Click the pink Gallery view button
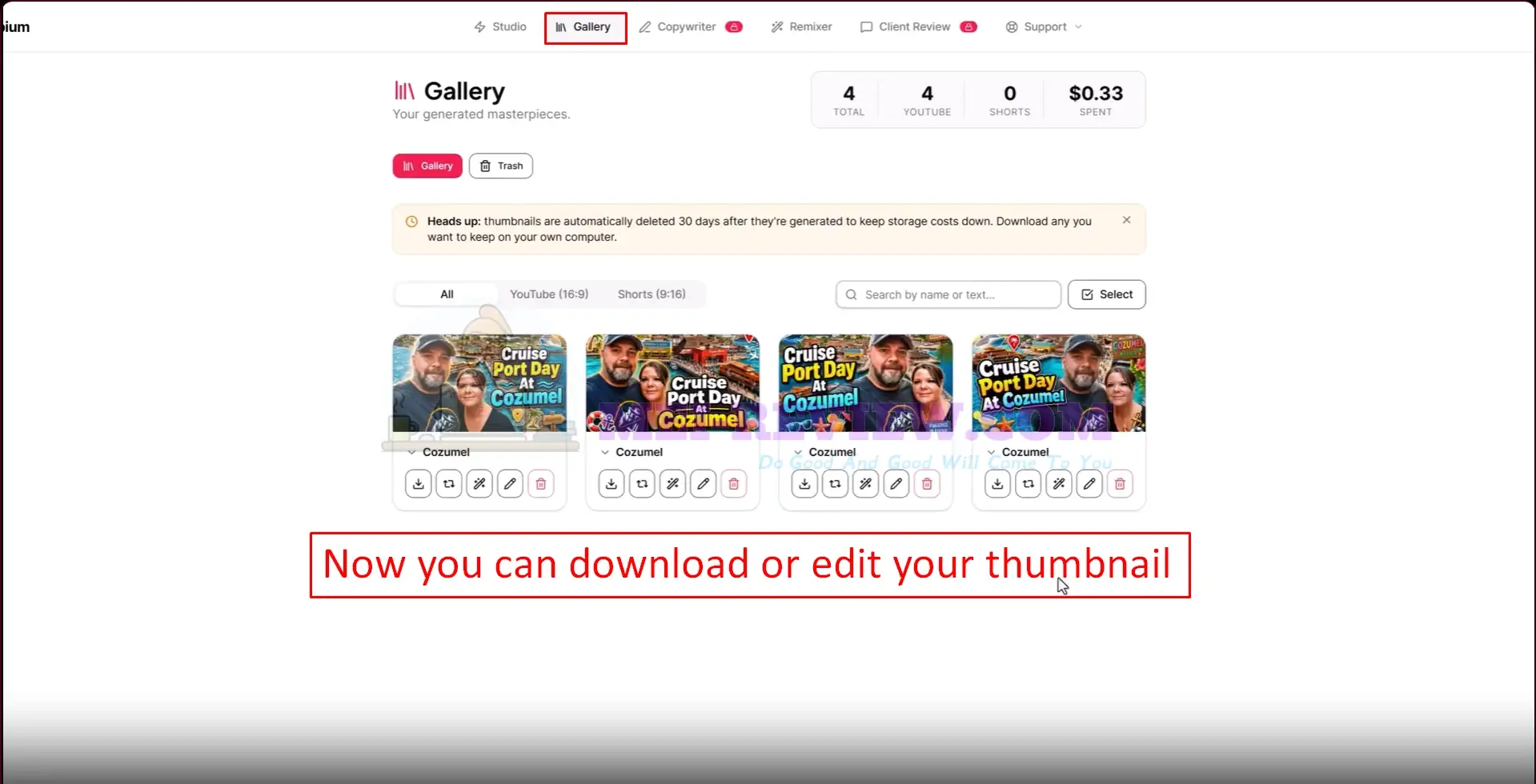 pyautogui.click(x=427, y=166)
